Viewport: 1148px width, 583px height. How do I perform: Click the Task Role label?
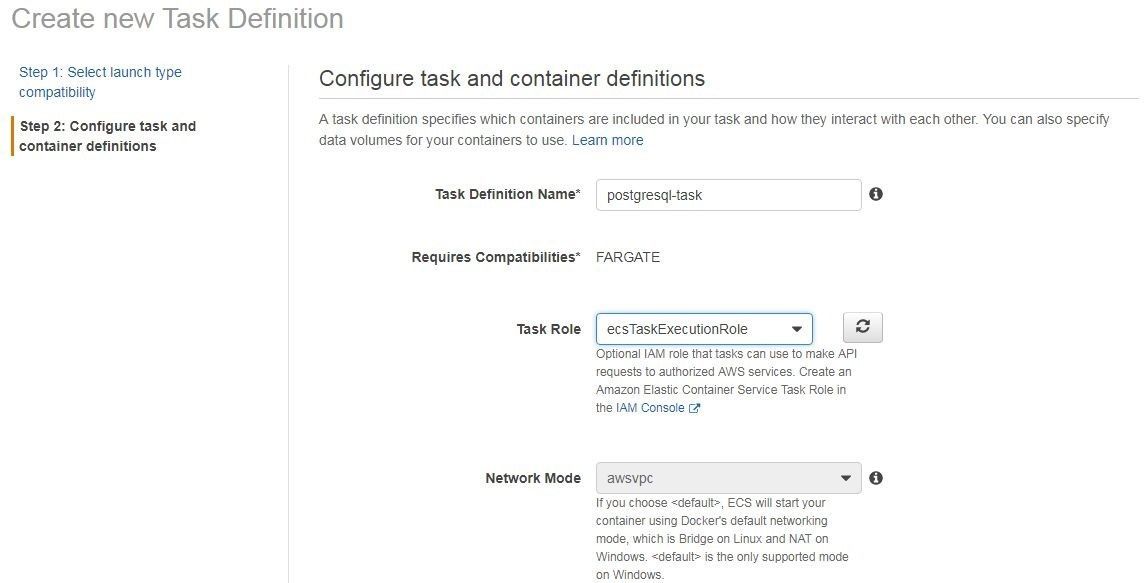(x=548, y=329)
